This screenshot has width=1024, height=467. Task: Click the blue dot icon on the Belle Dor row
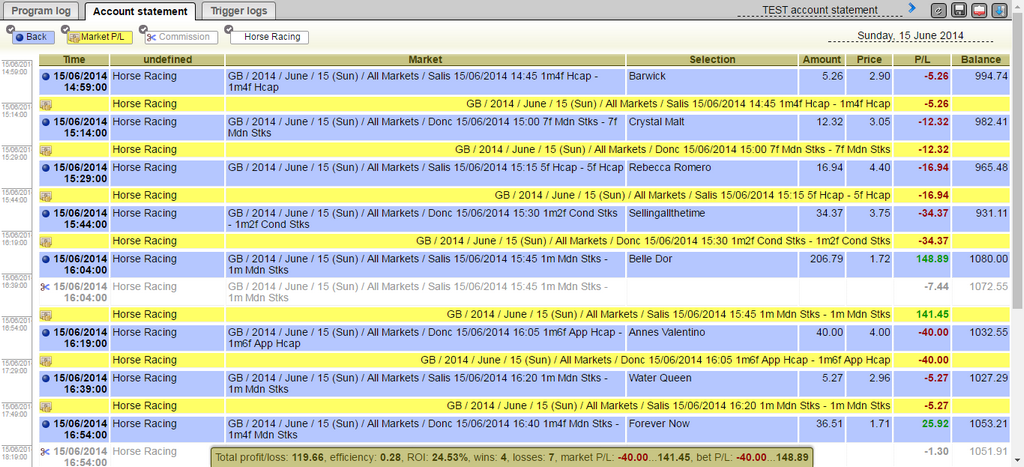point(45,259)
